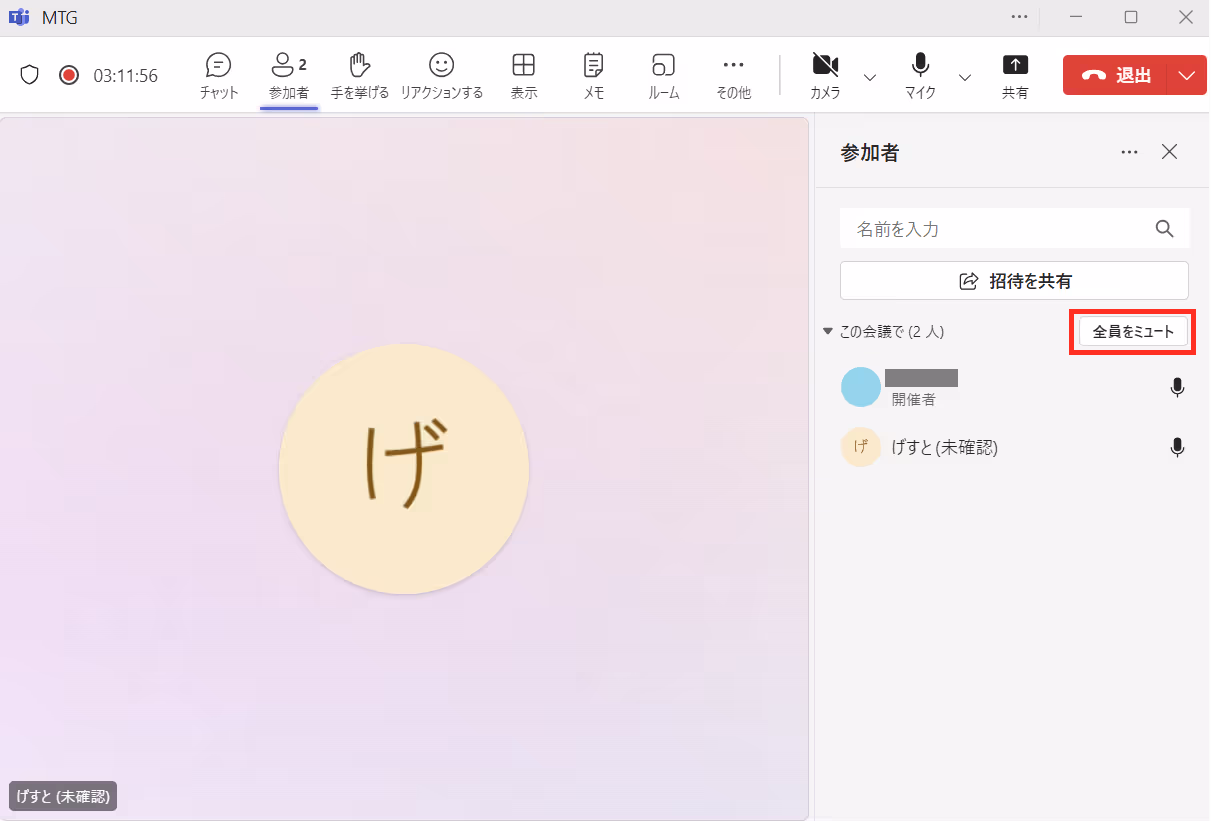Click the shield privacy icon
The width and height of the screenshot is (1216, 827).
[30, 75]
